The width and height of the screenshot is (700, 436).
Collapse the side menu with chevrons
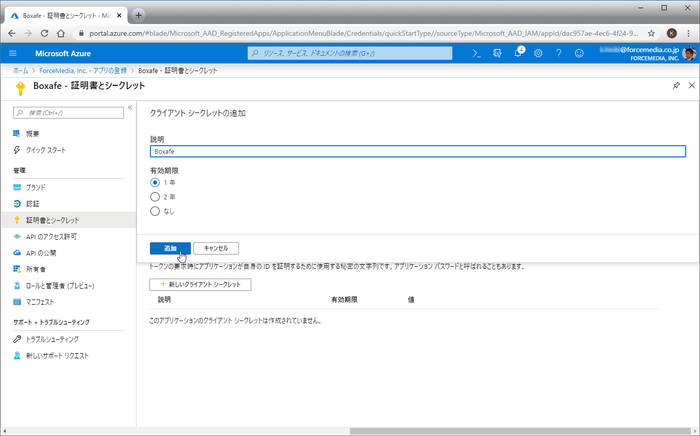pyautogui.click(x=130, y=107)
